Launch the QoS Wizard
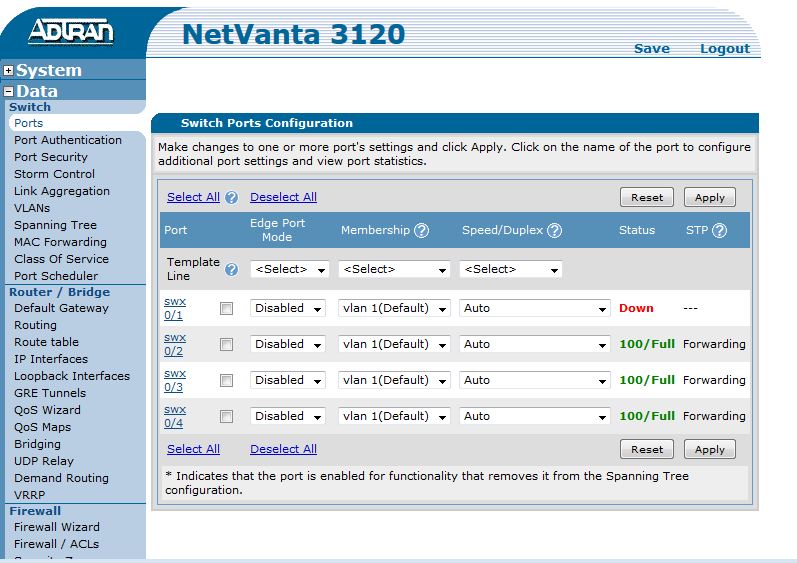Screen dimensions: 797x563 tap(47, 411)
